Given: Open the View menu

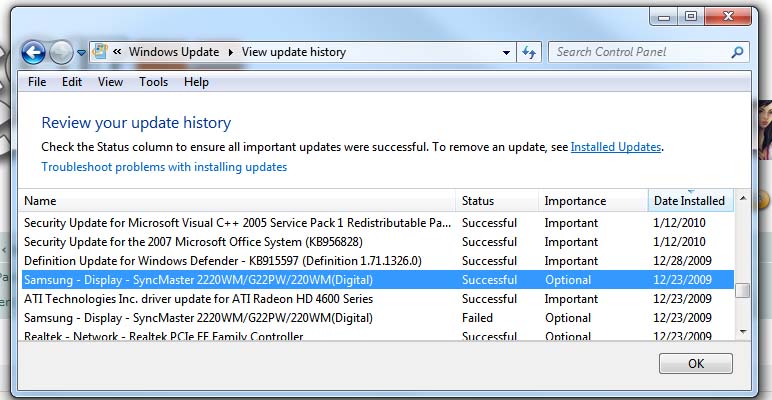Looking at the screenshot, I should click(110, 82).
